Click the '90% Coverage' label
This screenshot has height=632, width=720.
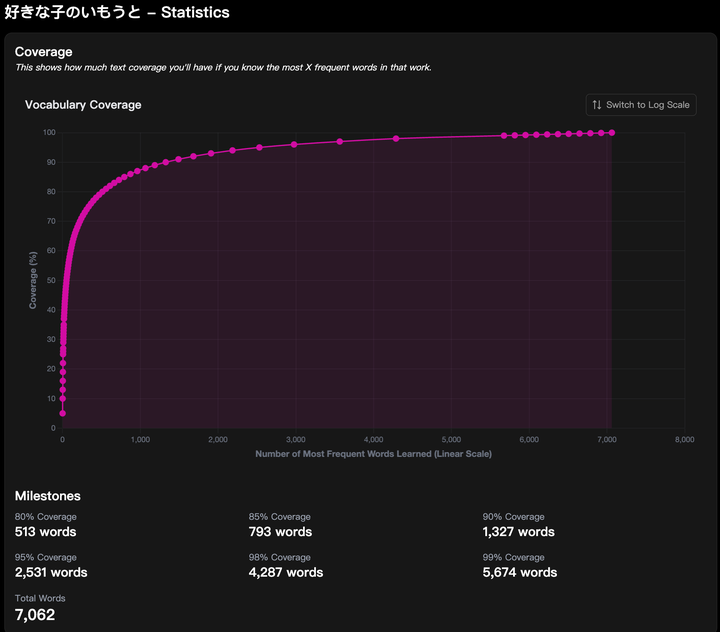(513, 517)
